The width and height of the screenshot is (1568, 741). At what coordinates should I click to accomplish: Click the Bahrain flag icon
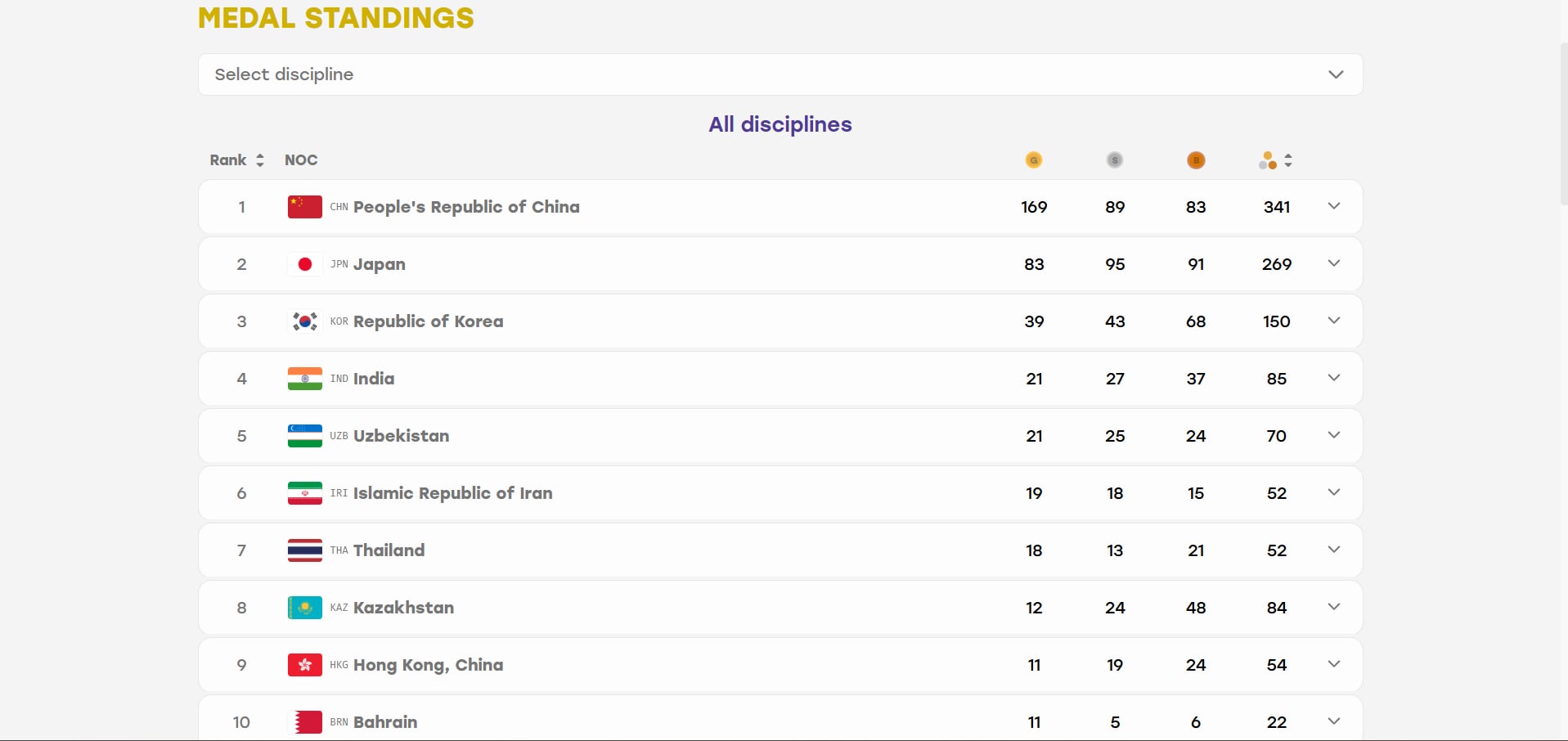305,722
